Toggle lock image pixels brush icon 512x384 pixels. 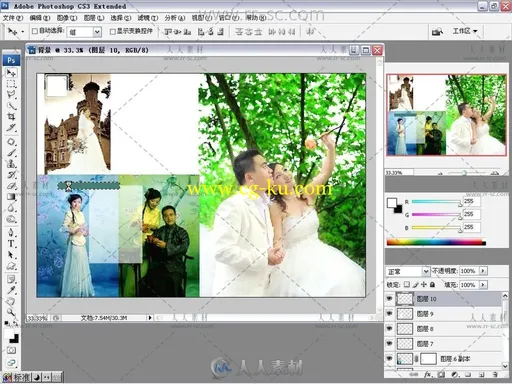click(x=415, y=285)
